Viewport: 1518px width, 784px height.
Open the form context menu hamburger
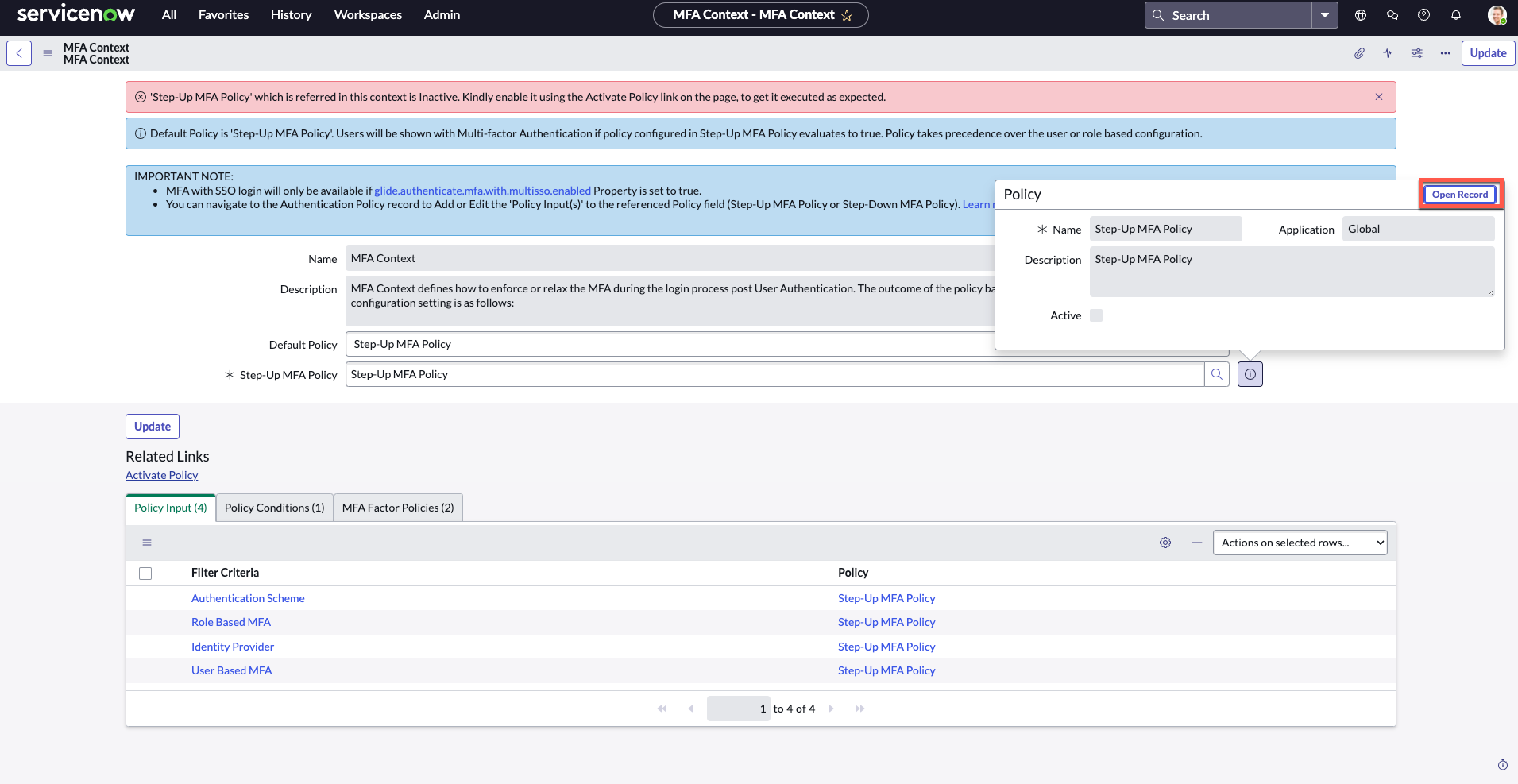click(x=48, y=53)
